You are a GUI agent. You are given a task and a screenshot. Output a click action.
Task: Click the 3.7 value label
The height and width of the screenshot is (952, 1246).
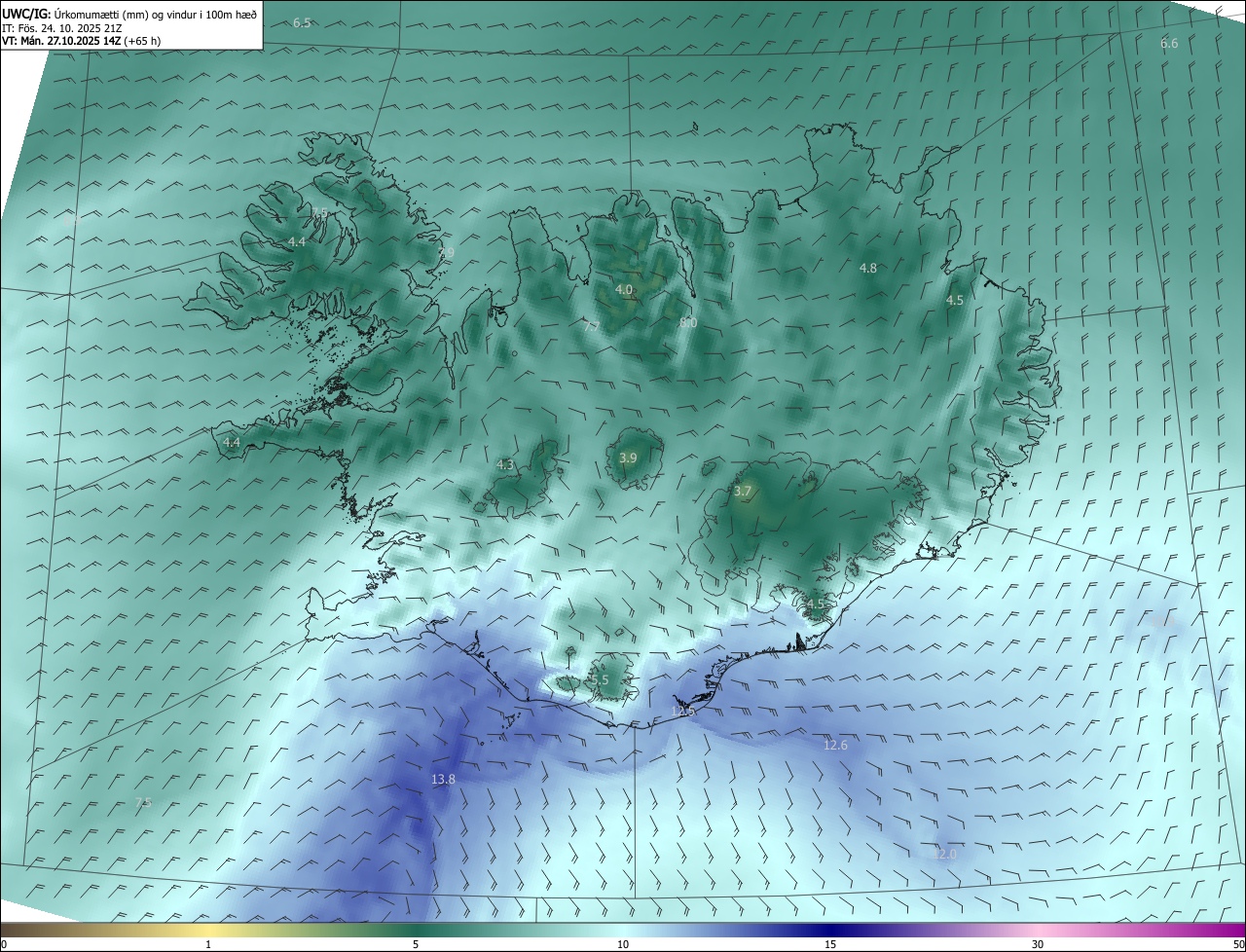pos(743,492)
